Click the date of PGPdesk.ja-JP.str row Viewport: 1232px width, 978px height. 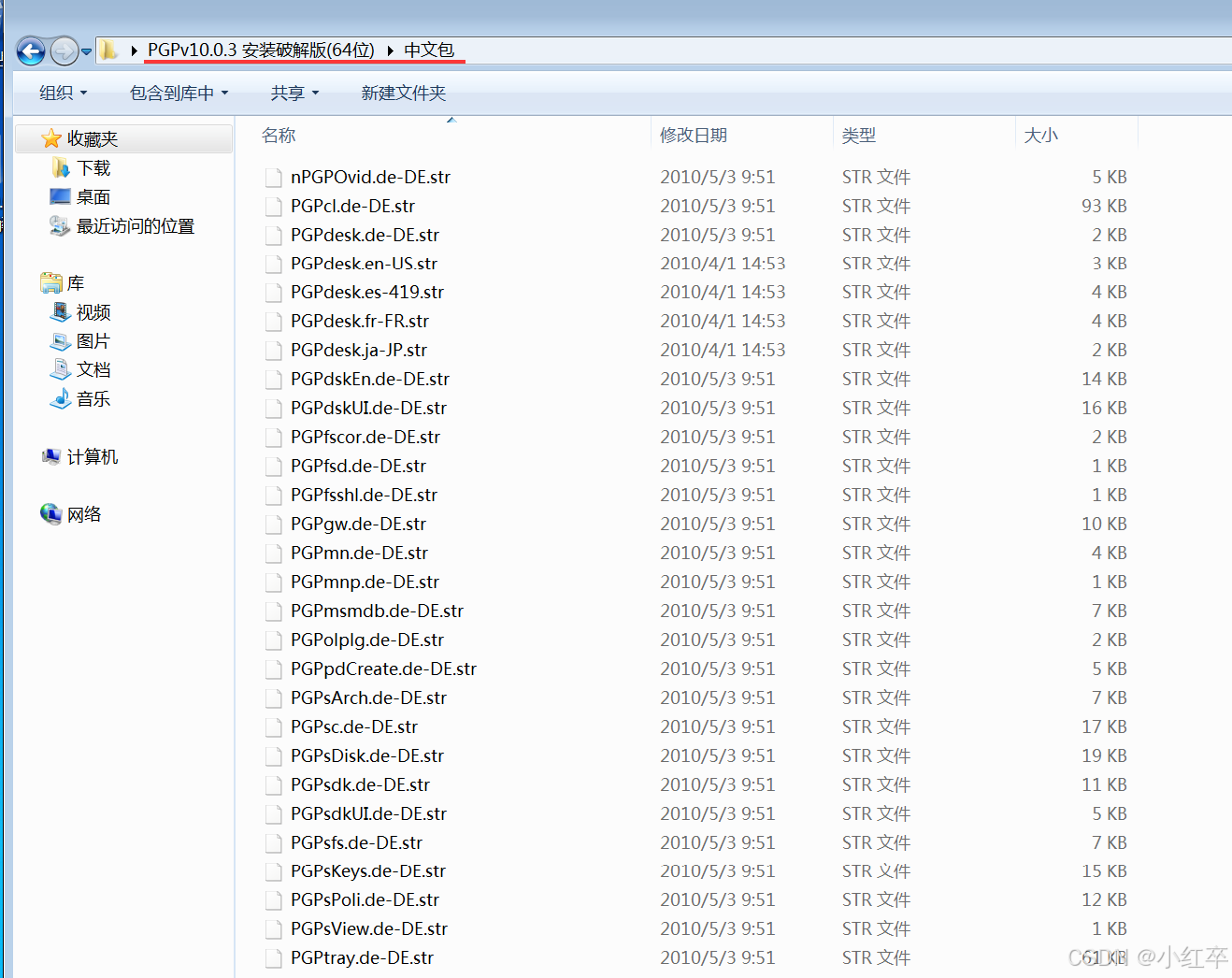tap(723, 351)
